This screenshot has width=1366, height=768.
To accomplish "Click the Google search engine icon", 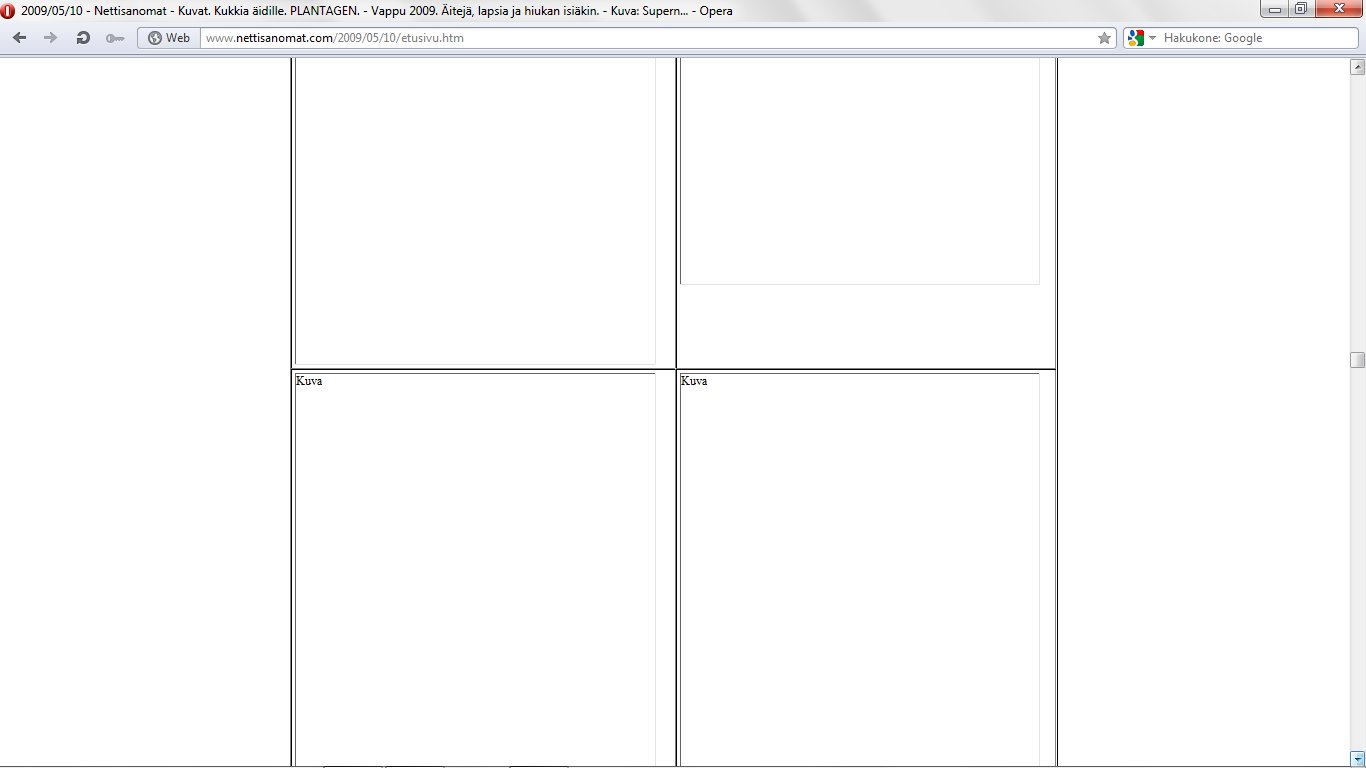I will (1135, 38).
